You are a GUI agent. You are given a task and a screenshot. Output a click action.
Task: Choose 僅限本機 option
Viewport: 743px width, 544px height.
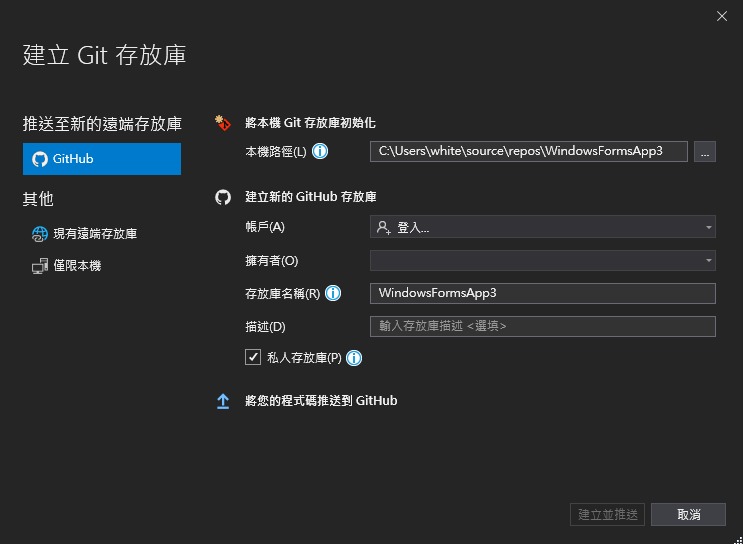pyautogui.click(x=66, y=266)
